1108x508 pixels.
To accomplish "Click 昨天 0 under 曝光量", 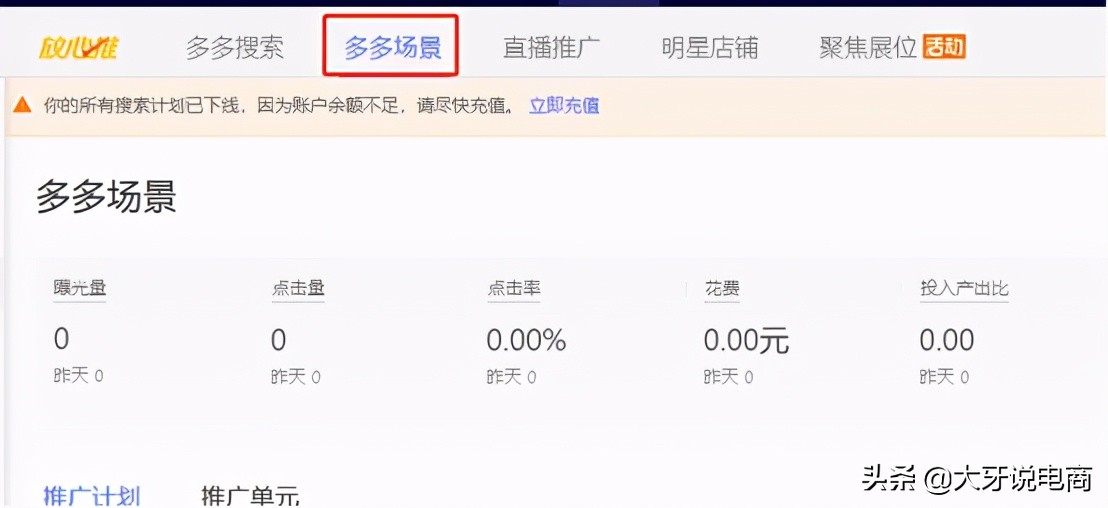I will 78,376.
